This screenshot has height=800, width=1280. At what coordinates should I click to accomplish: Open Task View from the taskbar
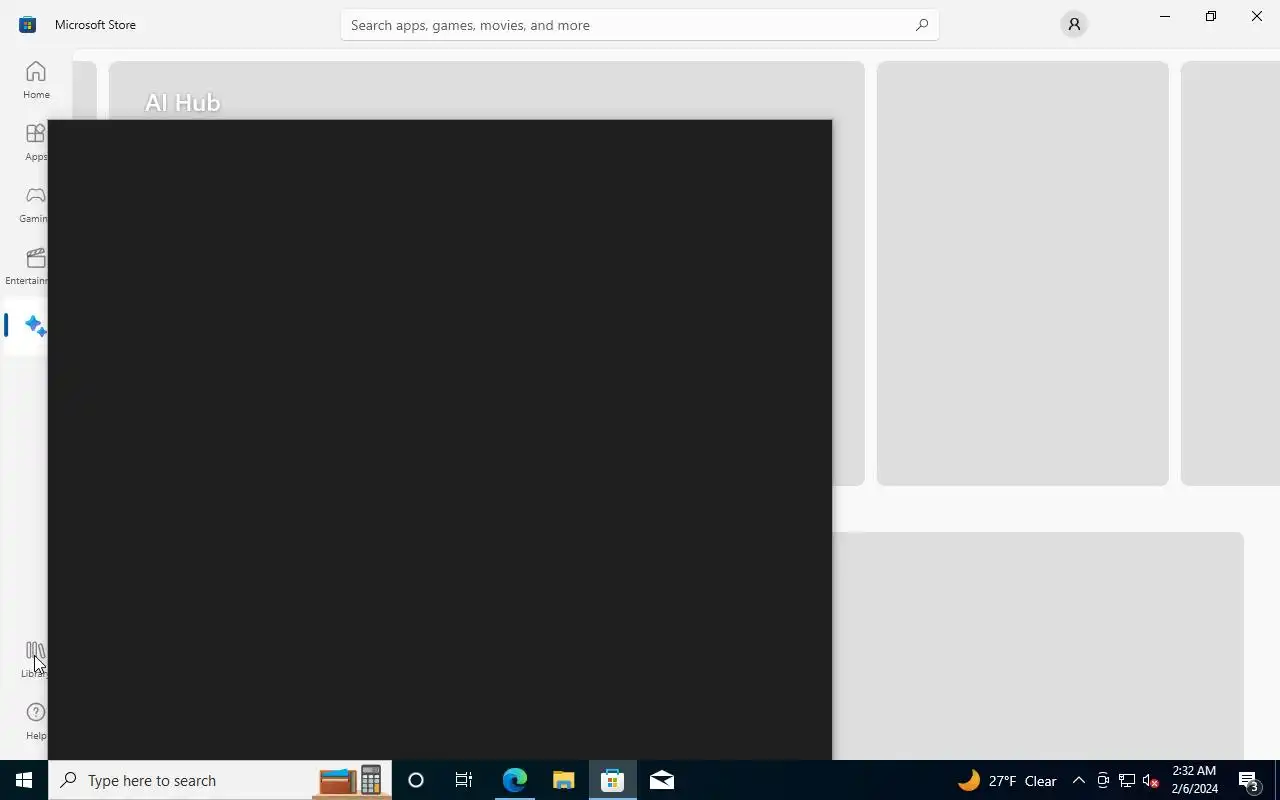(x=464, y=780)
